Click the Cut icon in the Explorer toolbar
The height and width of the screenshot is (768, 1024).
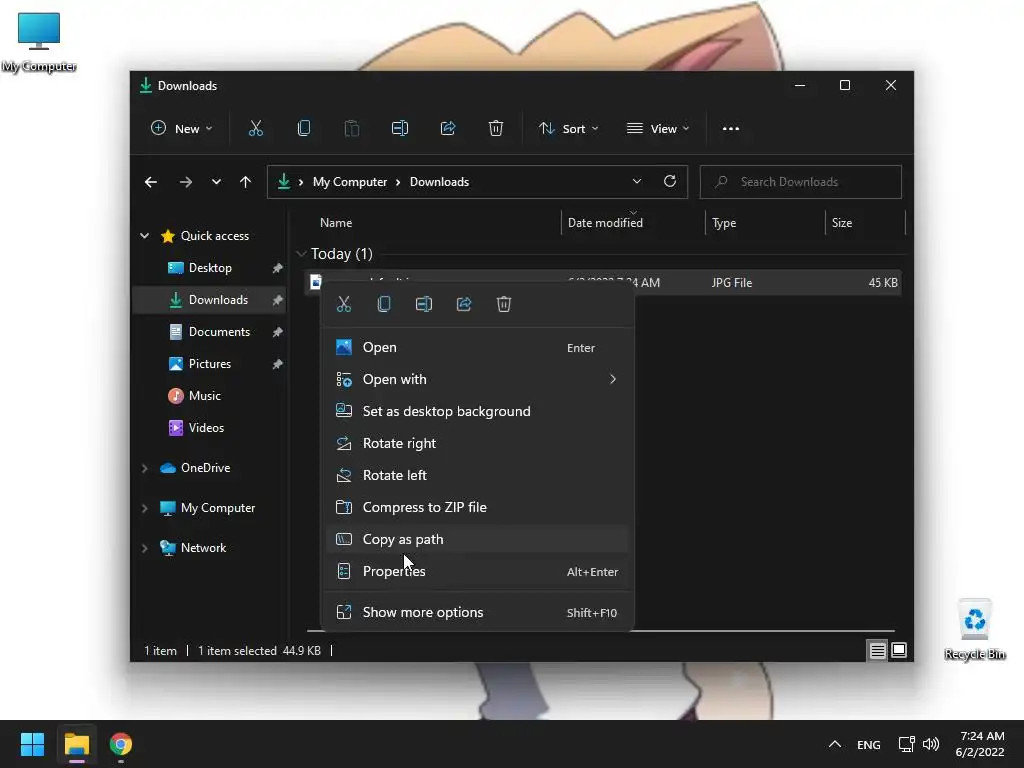coord(255,129)
